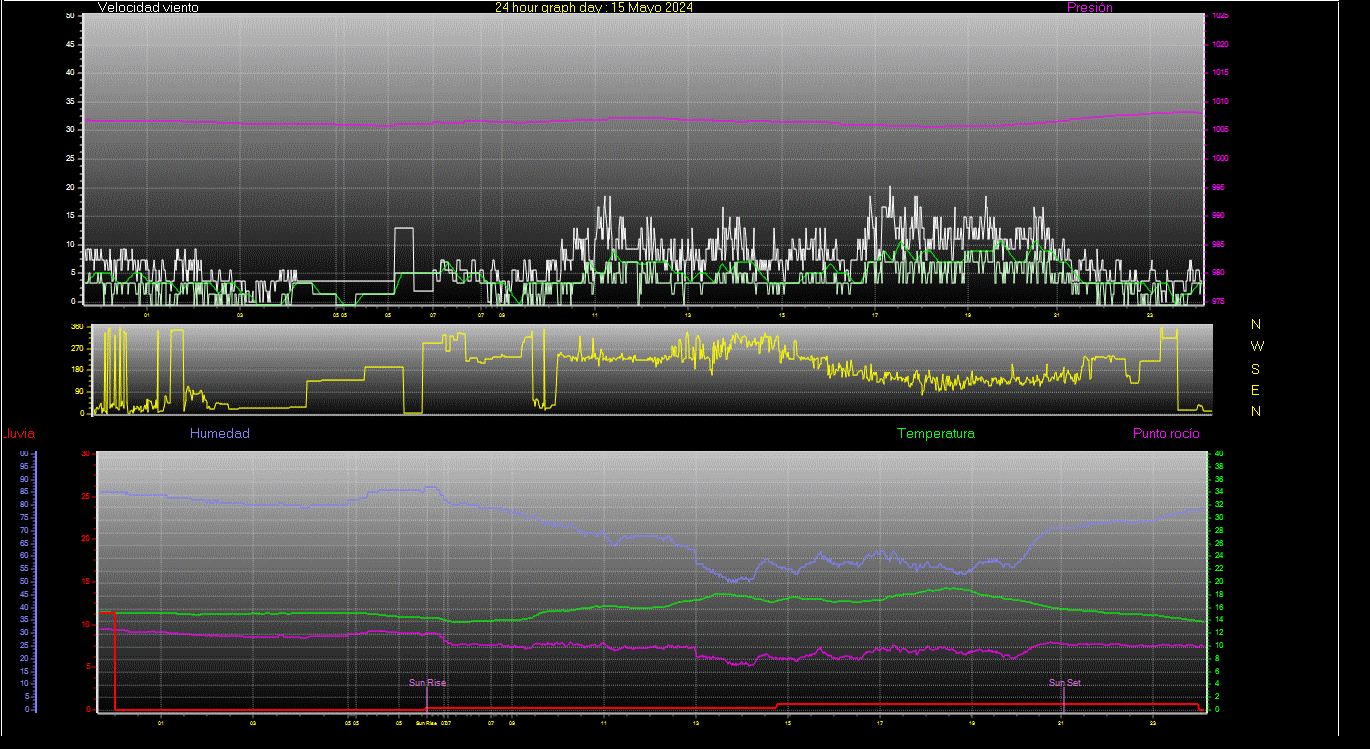Click the '995' value on pressure axis

(1218, 187)
